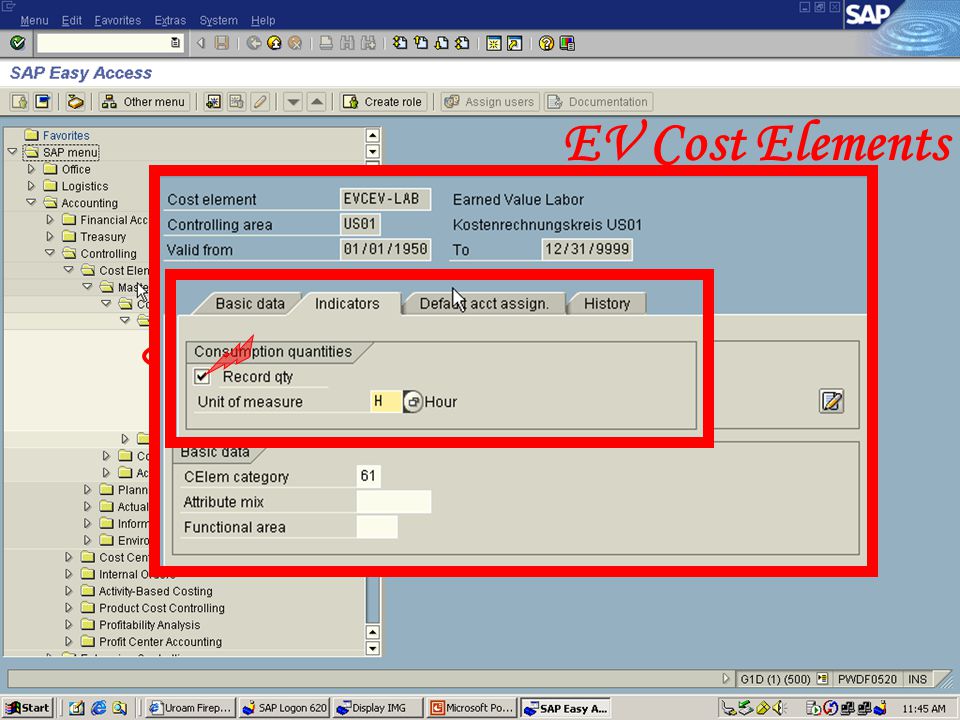The width and height of the screenshot is (960, 720).
Task: Click the Customize Local Layout icon
Action: (x=567, y=43)
